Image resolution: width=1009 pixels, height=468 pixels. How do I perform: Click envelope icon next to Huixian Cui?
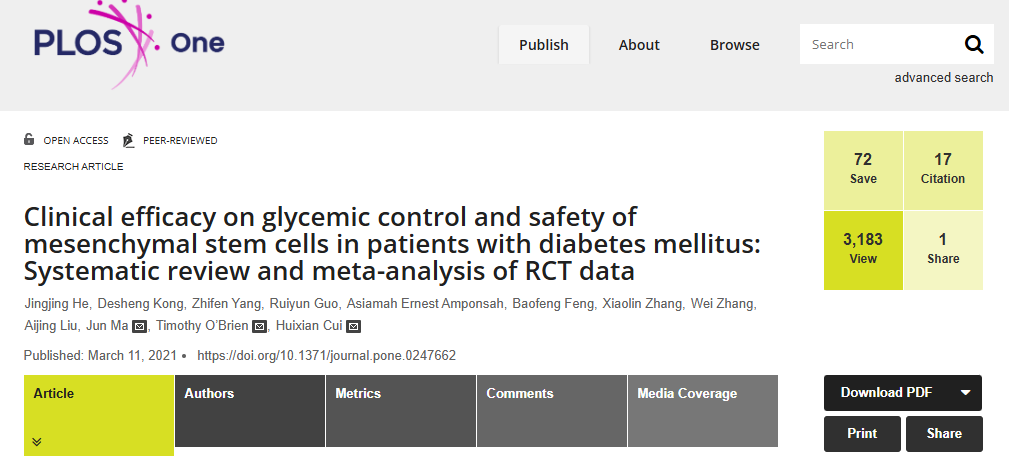pos(353,326)
